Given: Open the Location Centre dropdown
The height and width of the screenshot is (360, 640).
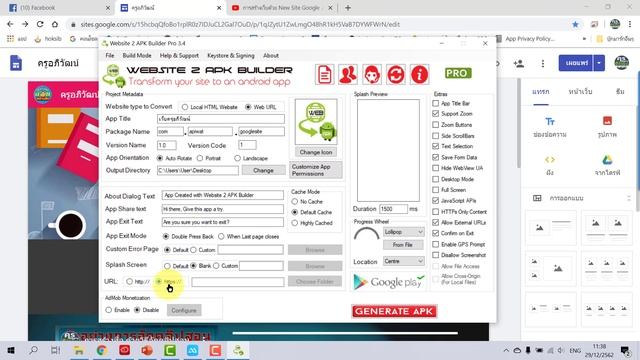Looking at the screenshot, I should click(x=403, y=261).
